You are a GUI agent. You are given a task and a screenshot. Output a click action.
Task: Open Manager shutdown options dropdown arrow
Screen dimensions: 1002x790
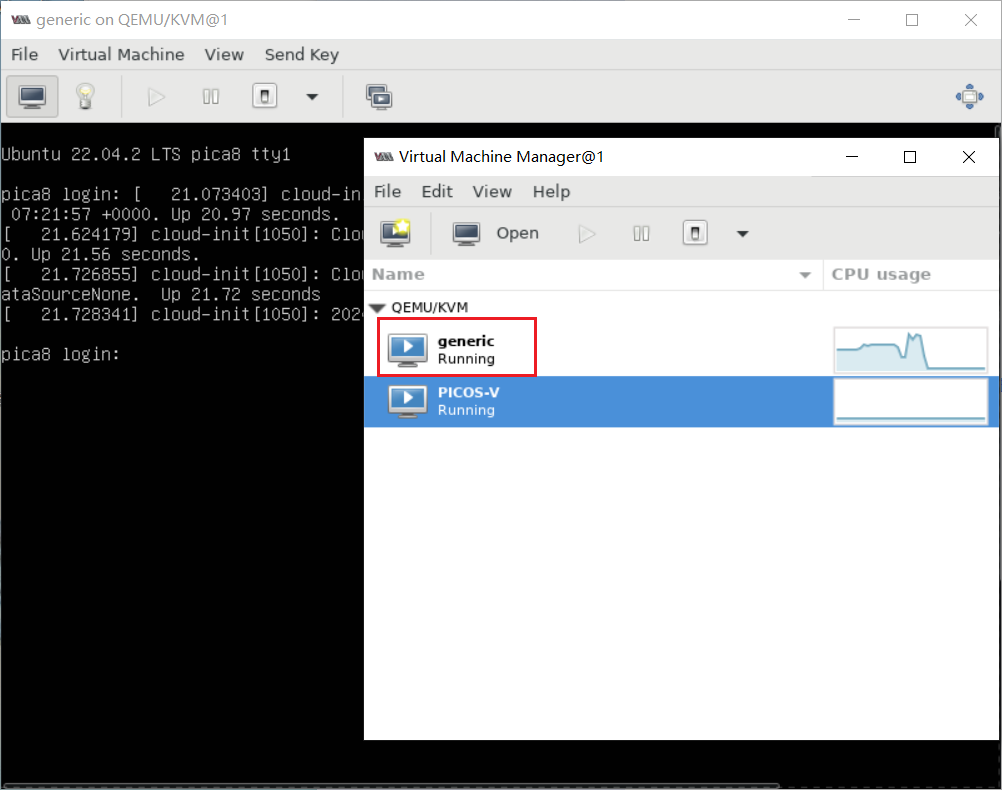pos(742,234)
